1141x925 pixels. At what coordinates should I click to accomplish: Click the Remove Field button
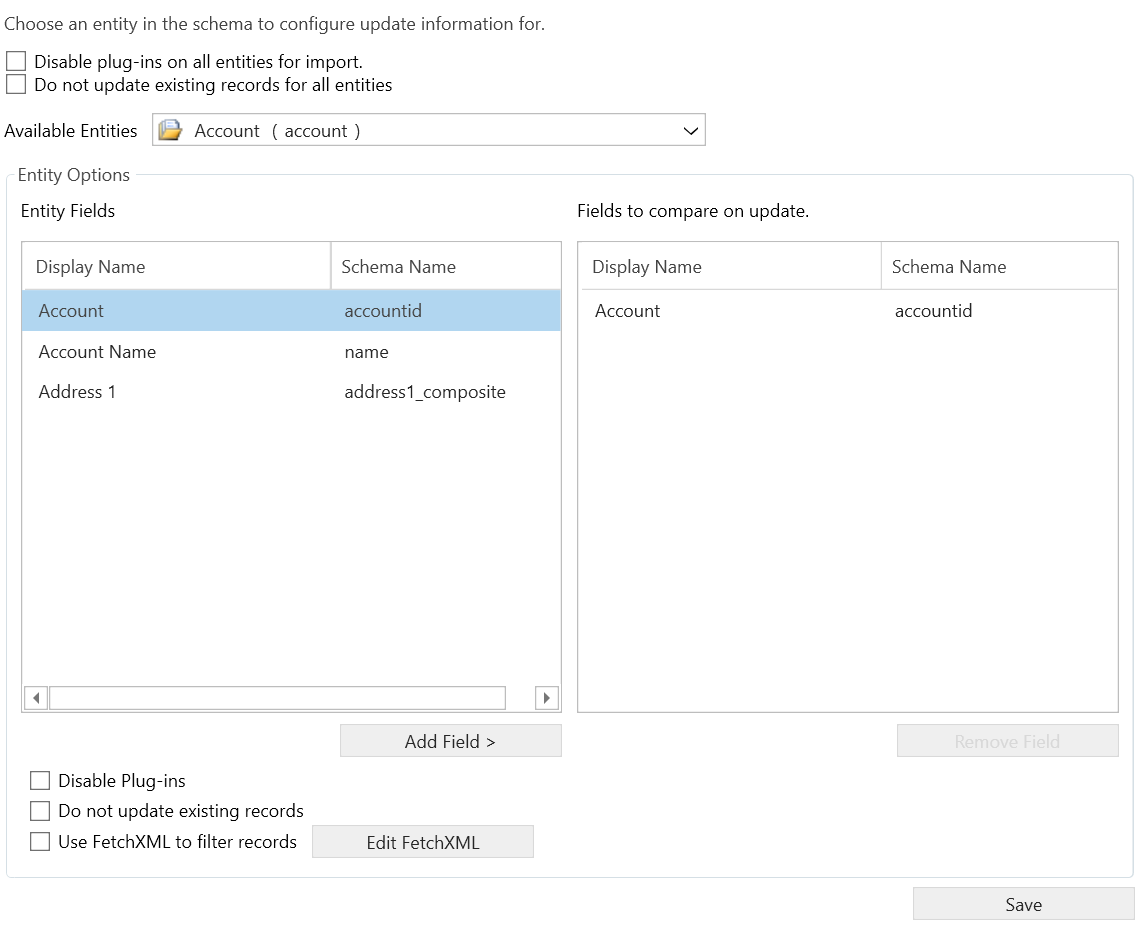1007,741
